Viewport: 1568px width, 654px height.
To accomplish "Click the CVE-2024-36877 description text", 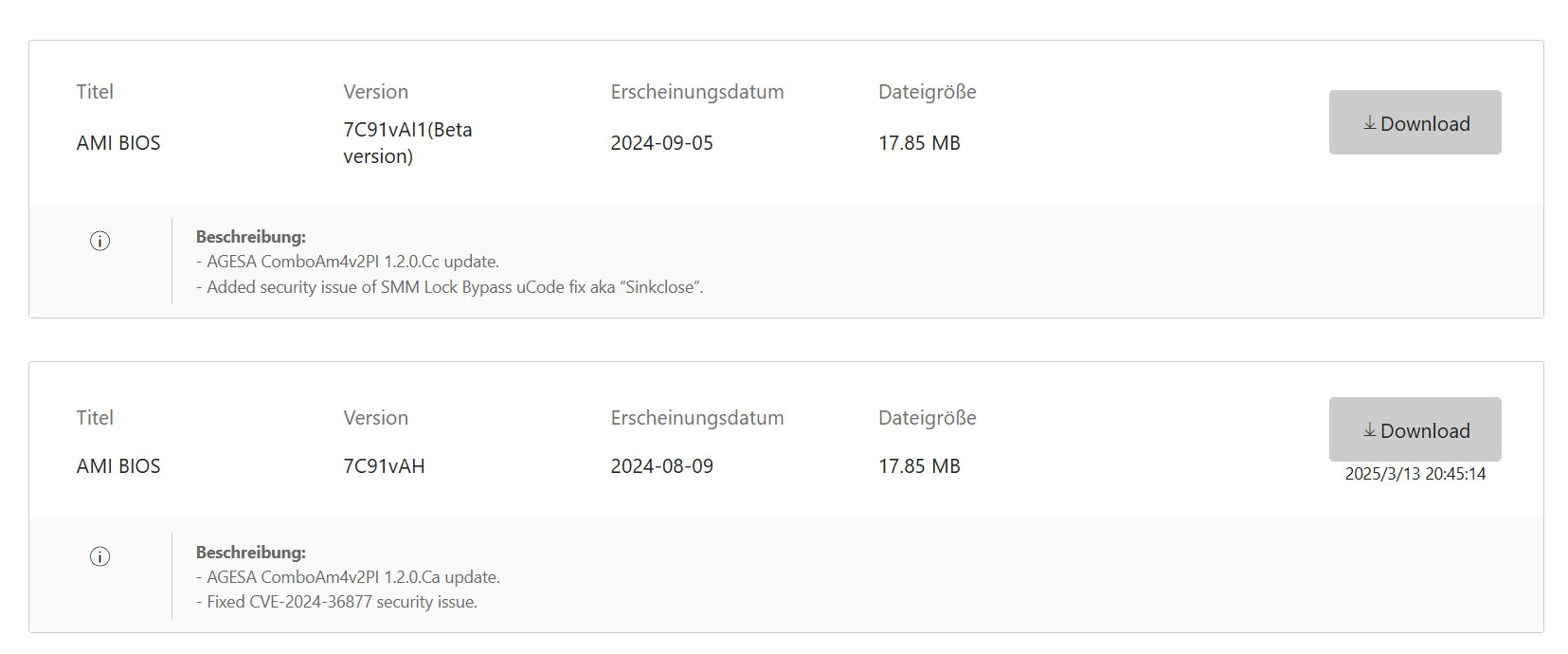I will [x=336, y=602].
